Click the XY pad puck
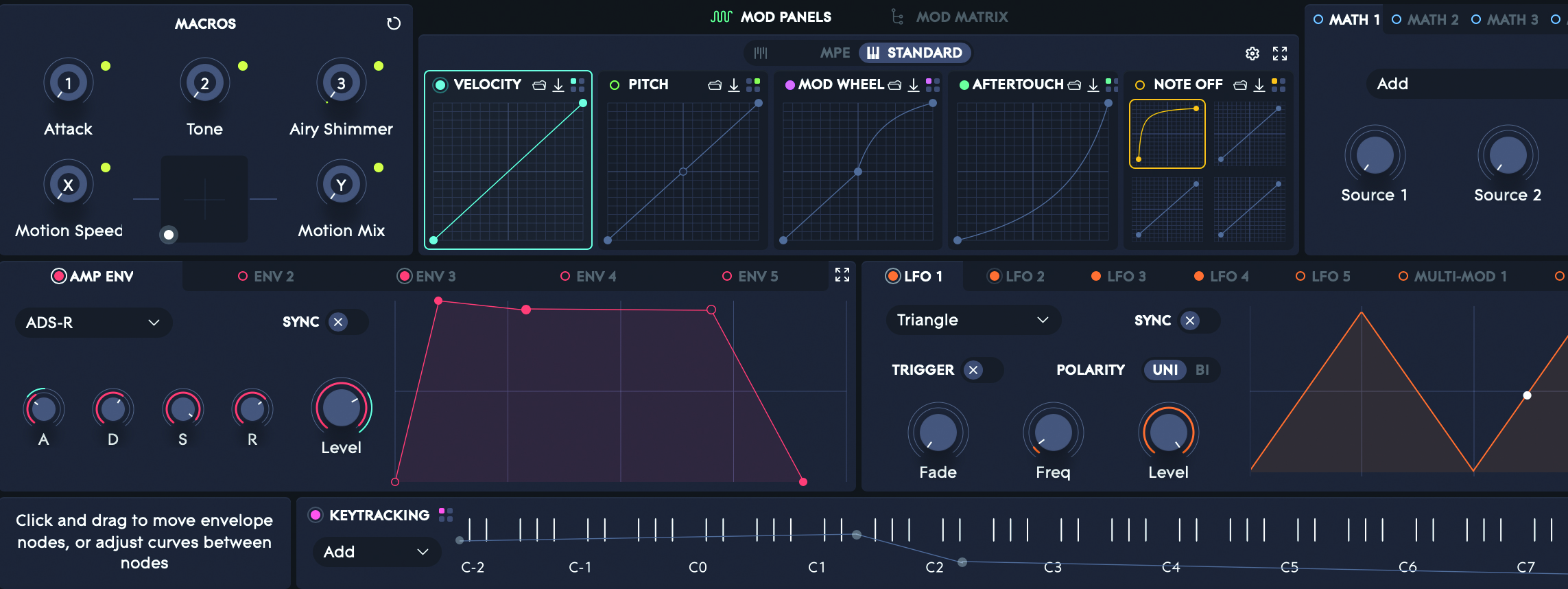Image resolution: width=1568 pixels, height=589 pixels. [169, 235]
